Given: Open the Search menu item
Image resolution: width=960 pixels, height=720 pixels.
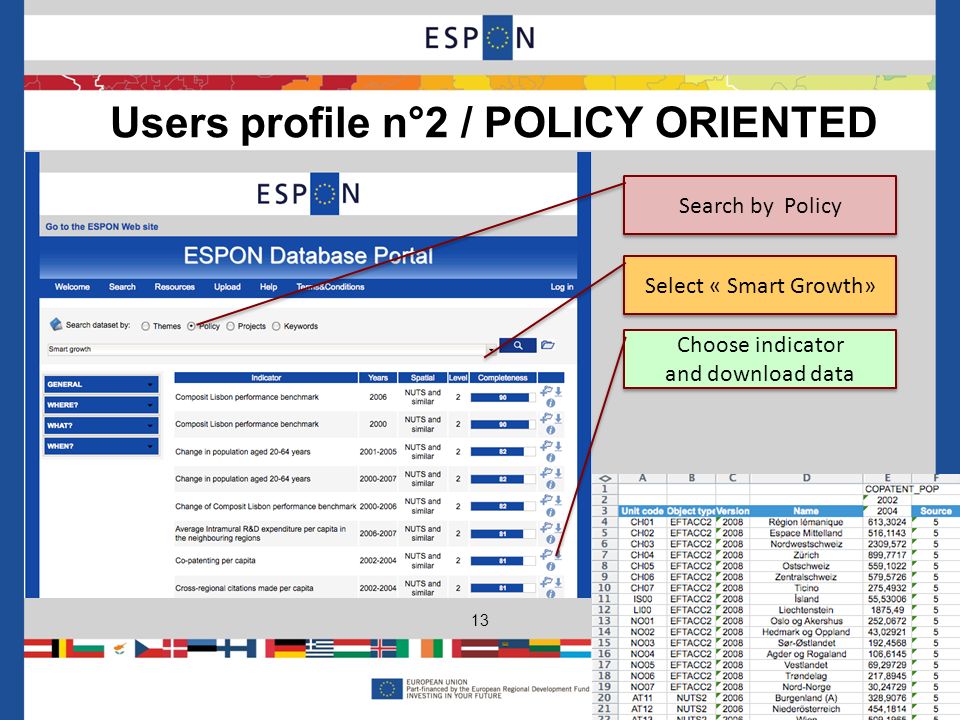Looking at the screenshot, I should pyautogui.click(x=122, y=287).
